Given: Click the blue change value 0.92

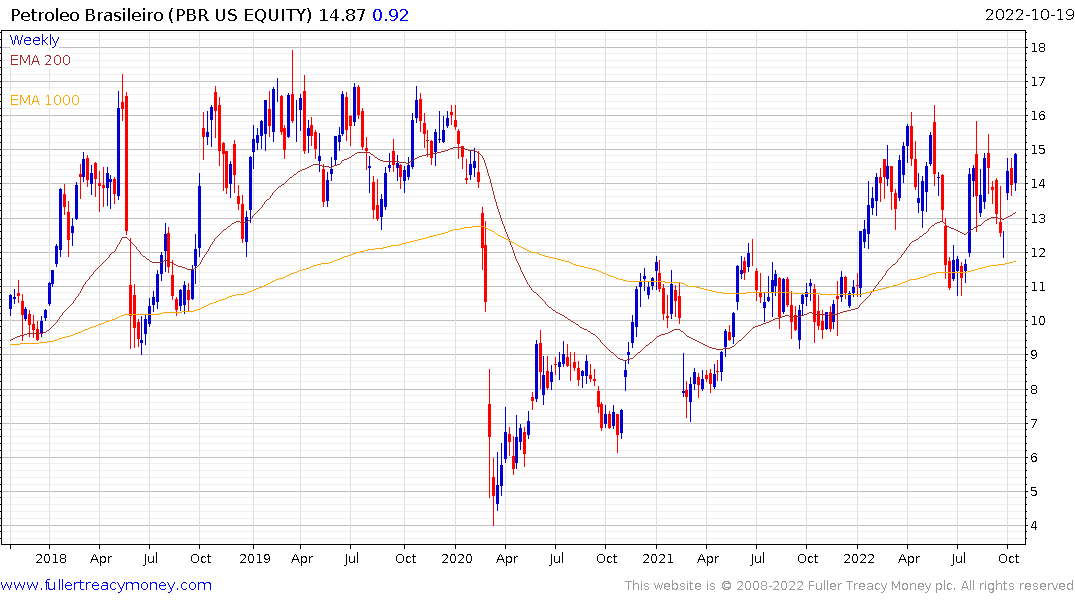Looking at the screenshot, I should click(391, 15).
